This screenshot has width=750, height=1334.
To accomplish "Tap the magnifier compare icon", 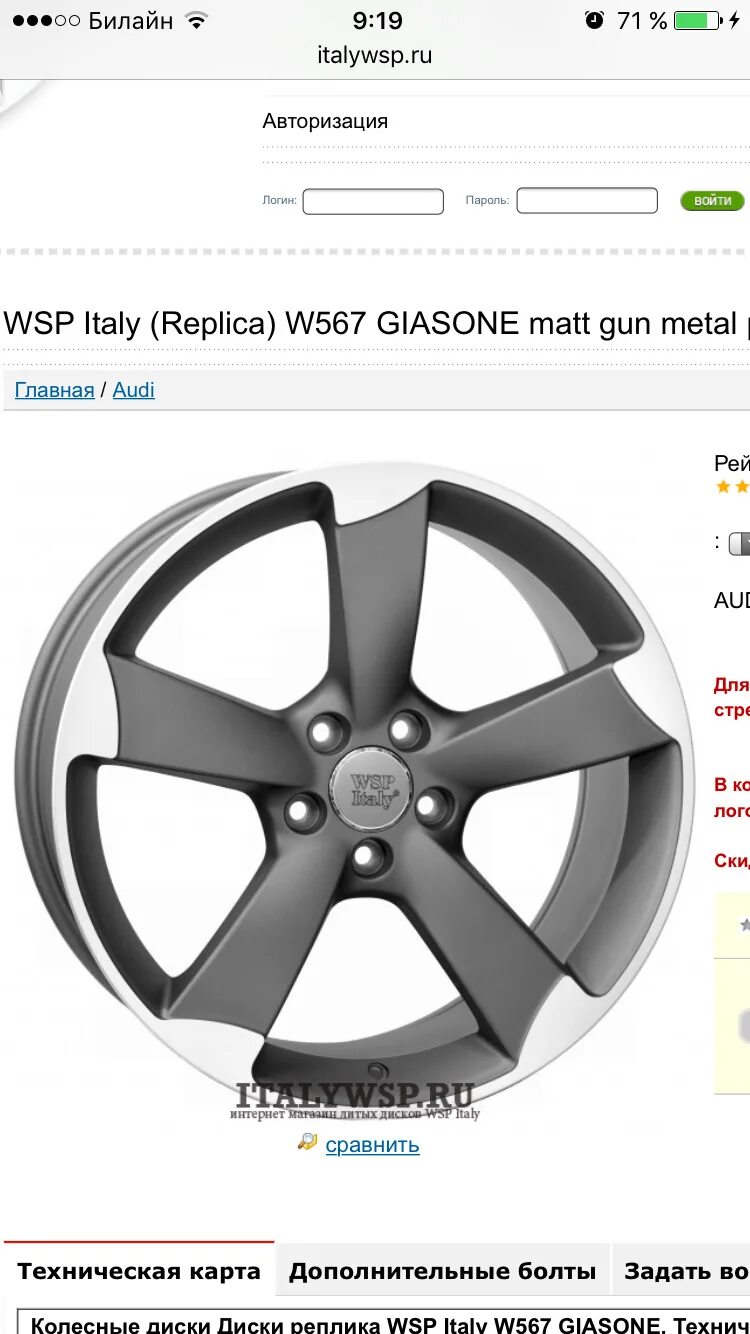I will pos(307,1141).
